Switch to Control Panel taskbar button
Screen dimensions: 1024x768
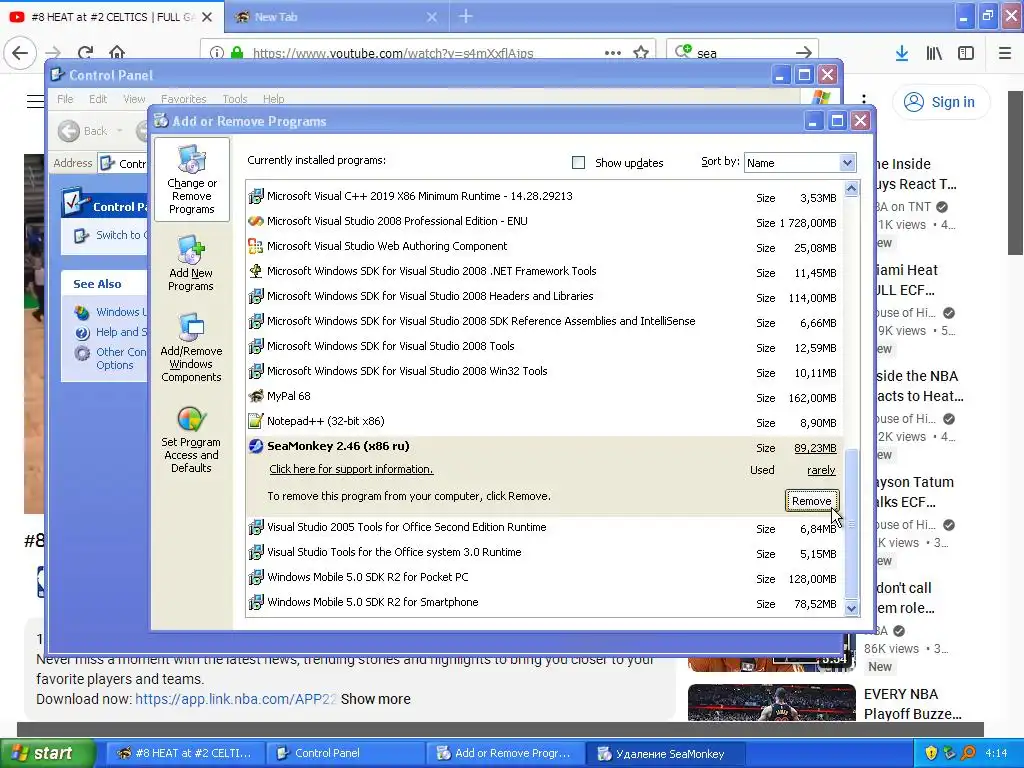(345, 753)
